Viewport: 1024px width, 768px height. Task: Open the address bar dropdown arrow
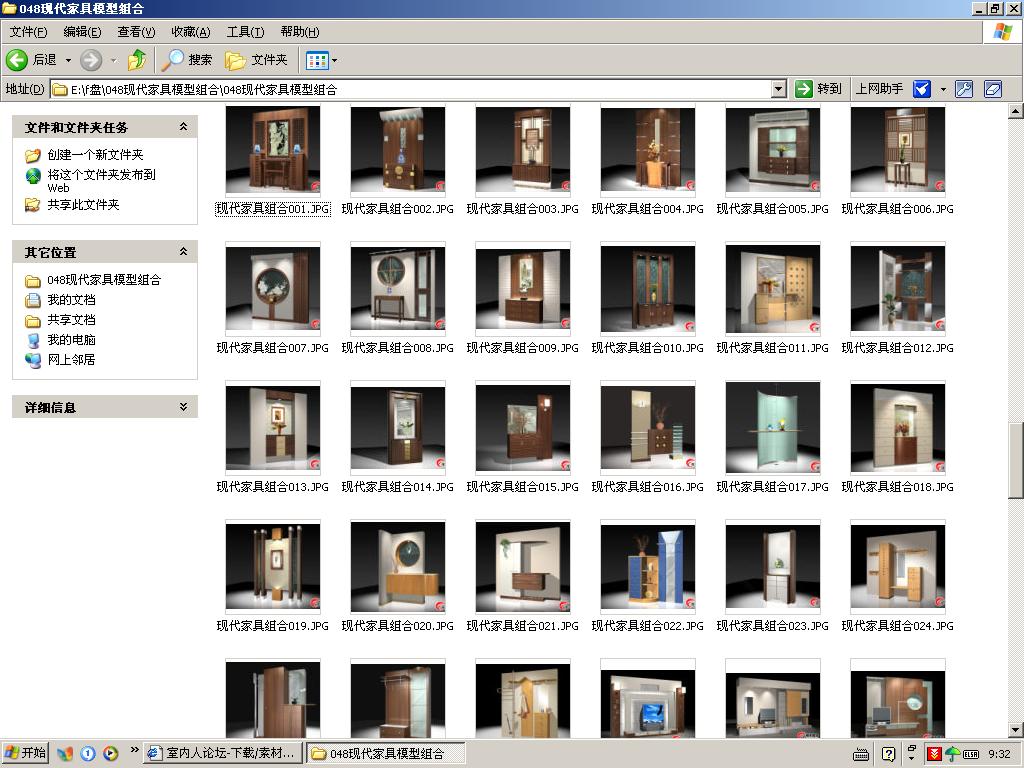pyautogui.click(x=779, y=89)
